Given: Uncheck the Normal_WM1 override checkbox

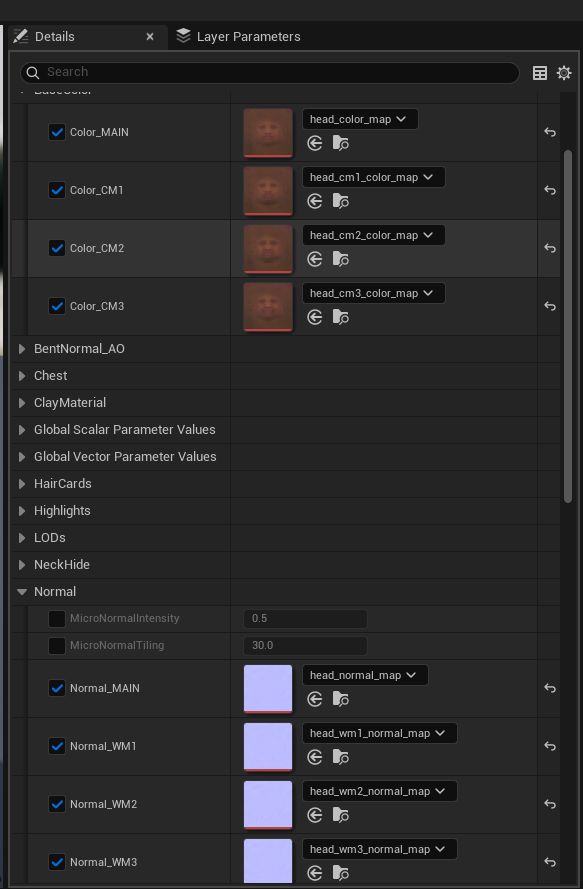Looking at the screenshot, I should 57,746.
